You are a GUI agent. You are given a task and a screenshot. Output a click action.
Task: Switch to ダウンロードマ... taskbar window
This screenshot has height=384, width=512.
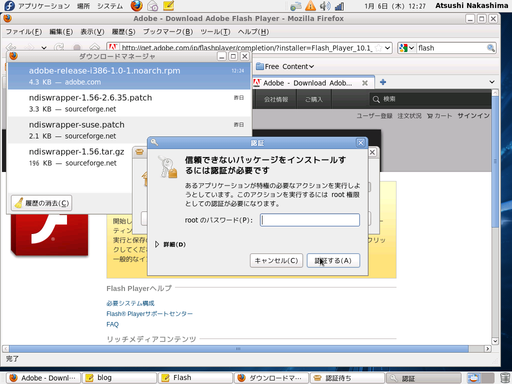[271, 378]
